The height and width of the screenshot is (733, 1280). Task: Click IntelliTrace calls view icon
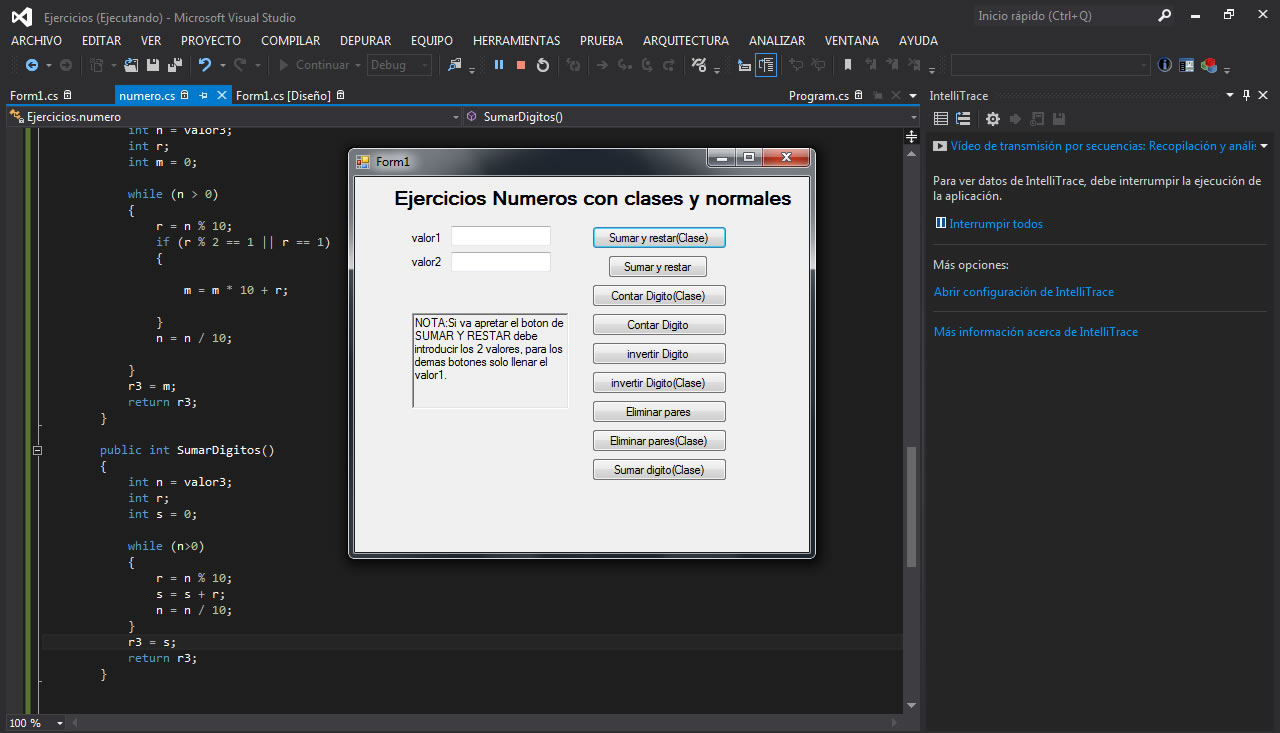click(x=963, y=119)
